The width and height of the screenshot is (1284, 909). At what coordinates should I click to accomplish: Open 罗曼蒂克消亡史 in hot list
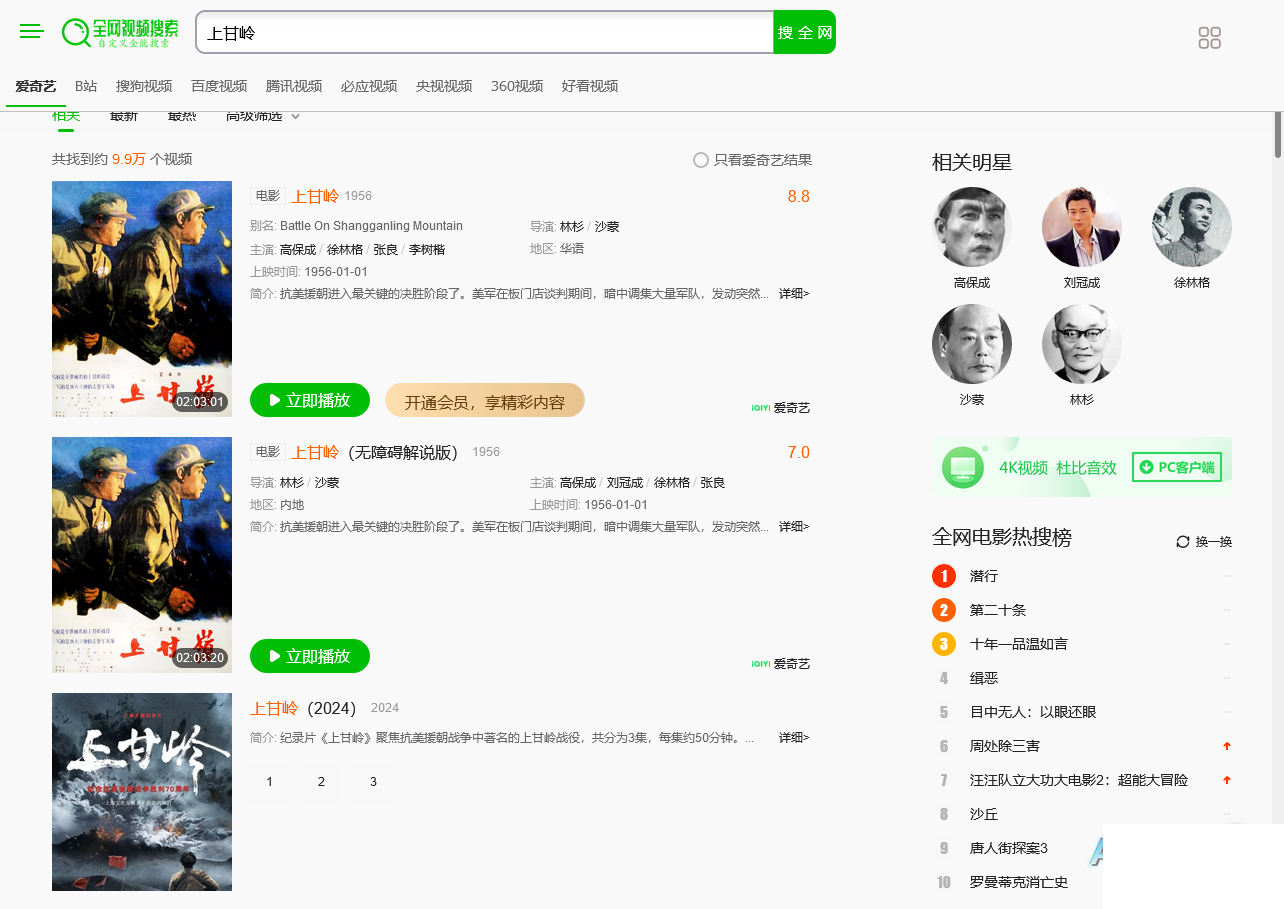tap(1019, 882)
